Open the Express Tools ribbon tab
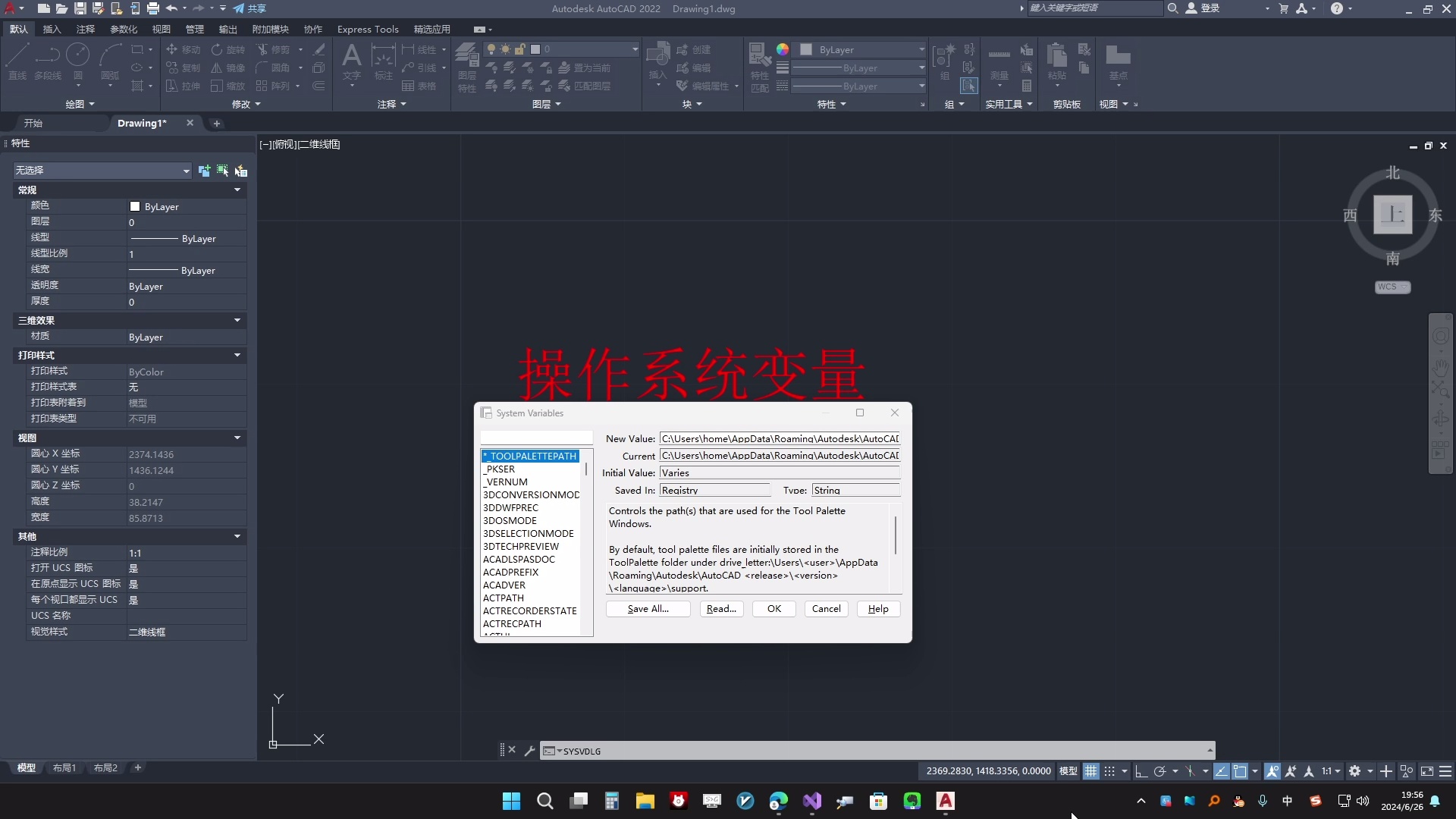Image resolution: width=1456 pixels, height=819 pixels. (x=368, y=29)
